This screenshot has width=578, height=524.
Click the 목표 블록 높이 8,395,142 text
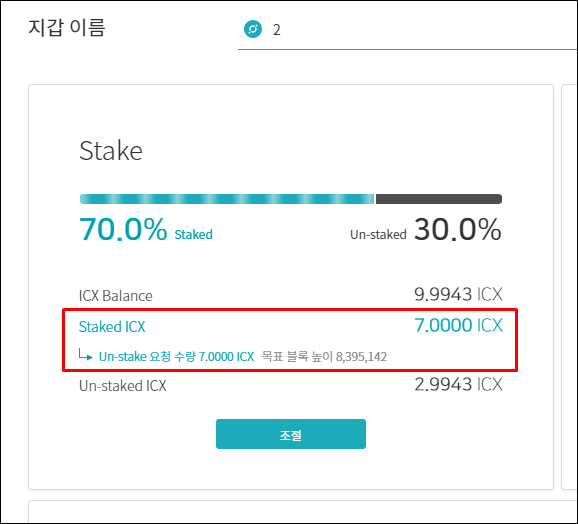pos(324,357)
